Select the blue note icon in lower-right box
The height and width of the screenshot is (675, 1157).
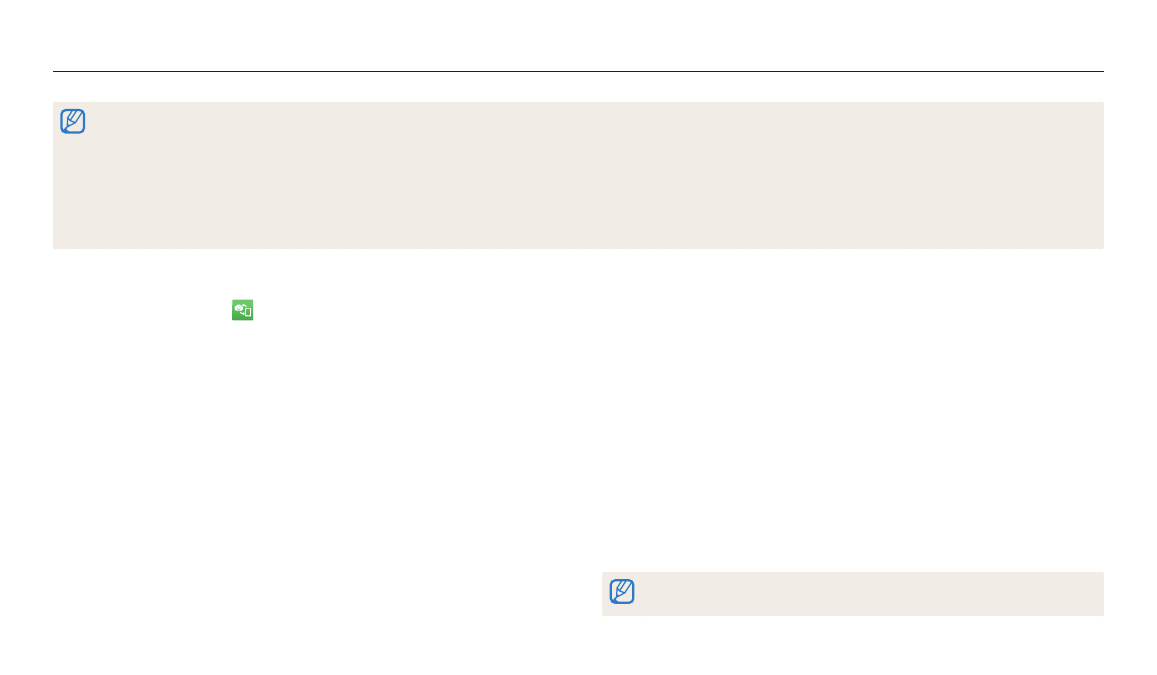pos(621,591)
